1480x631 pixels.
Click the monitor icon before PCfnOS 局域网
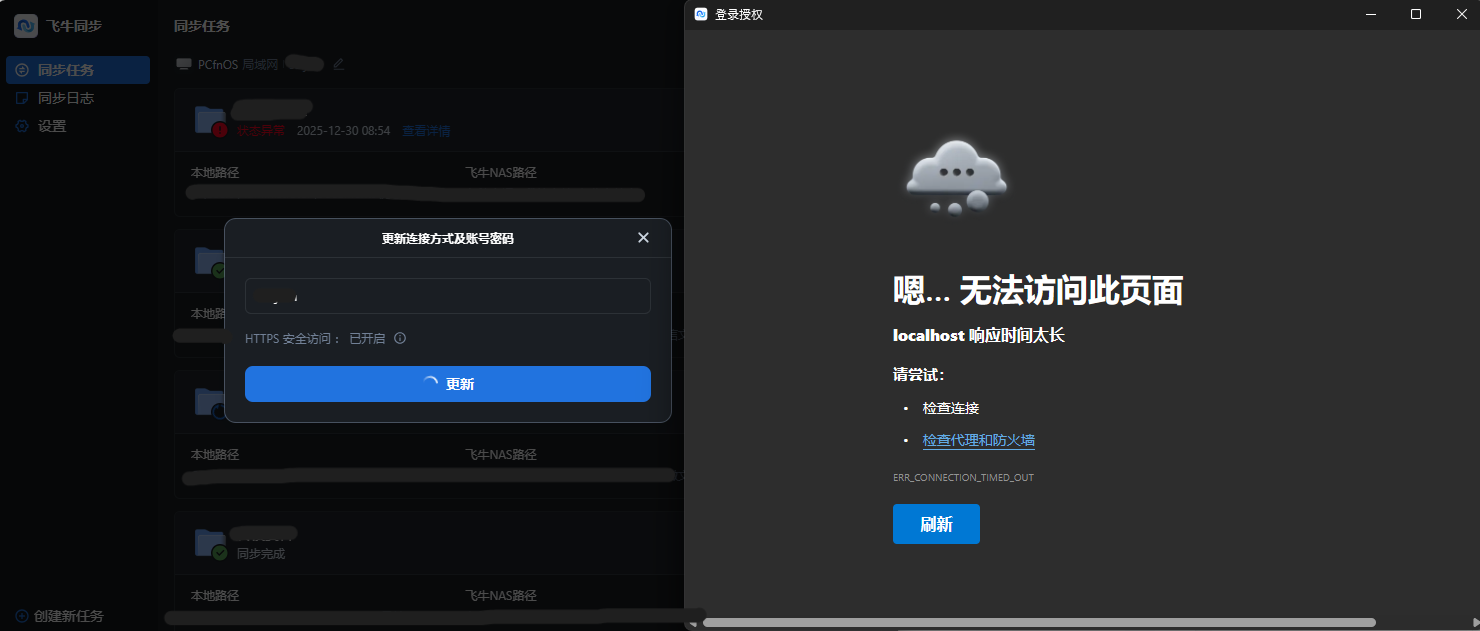tap(183, 63)
